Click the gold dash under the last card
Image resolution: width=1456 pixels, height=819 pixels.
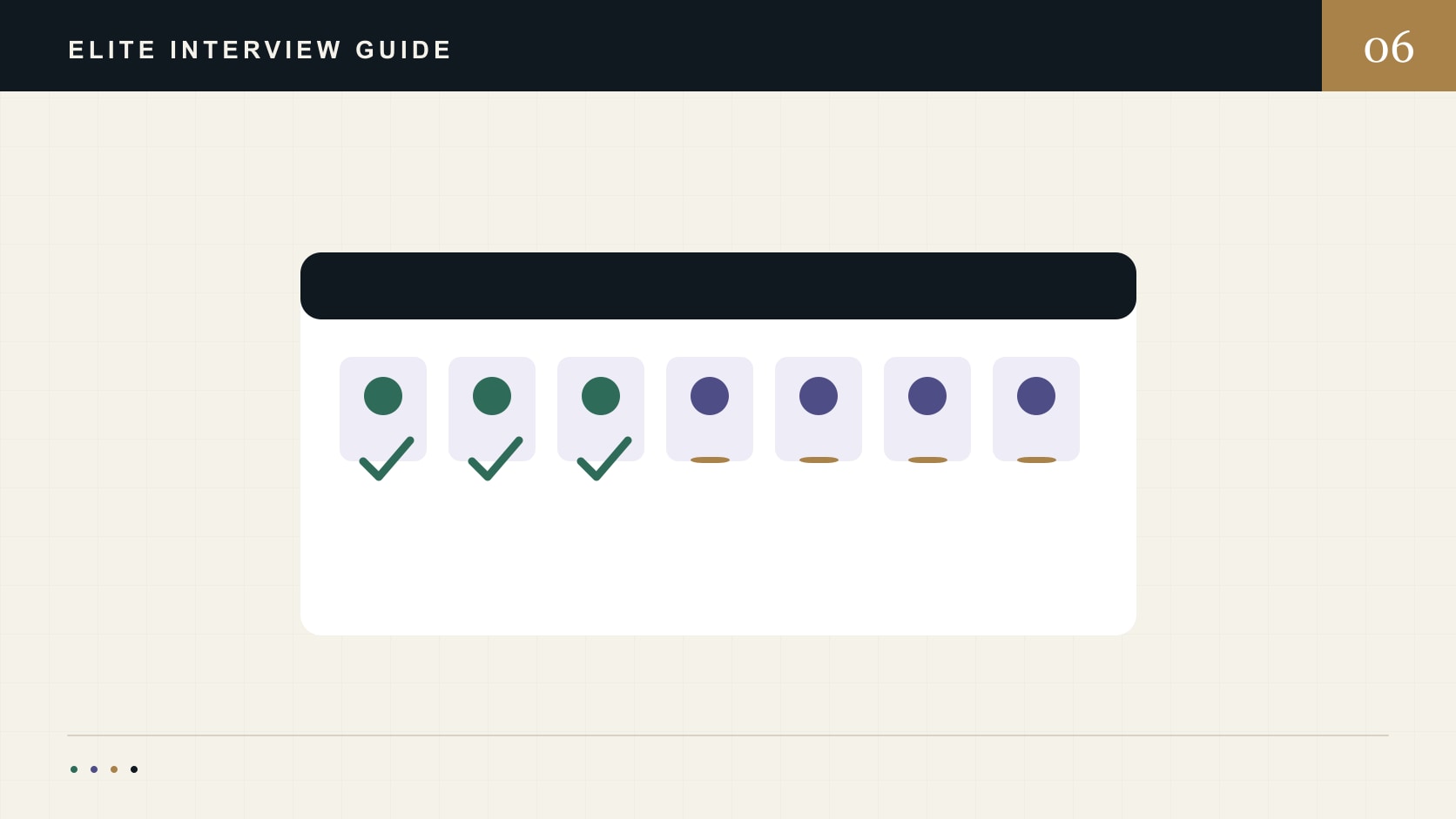1036,460
